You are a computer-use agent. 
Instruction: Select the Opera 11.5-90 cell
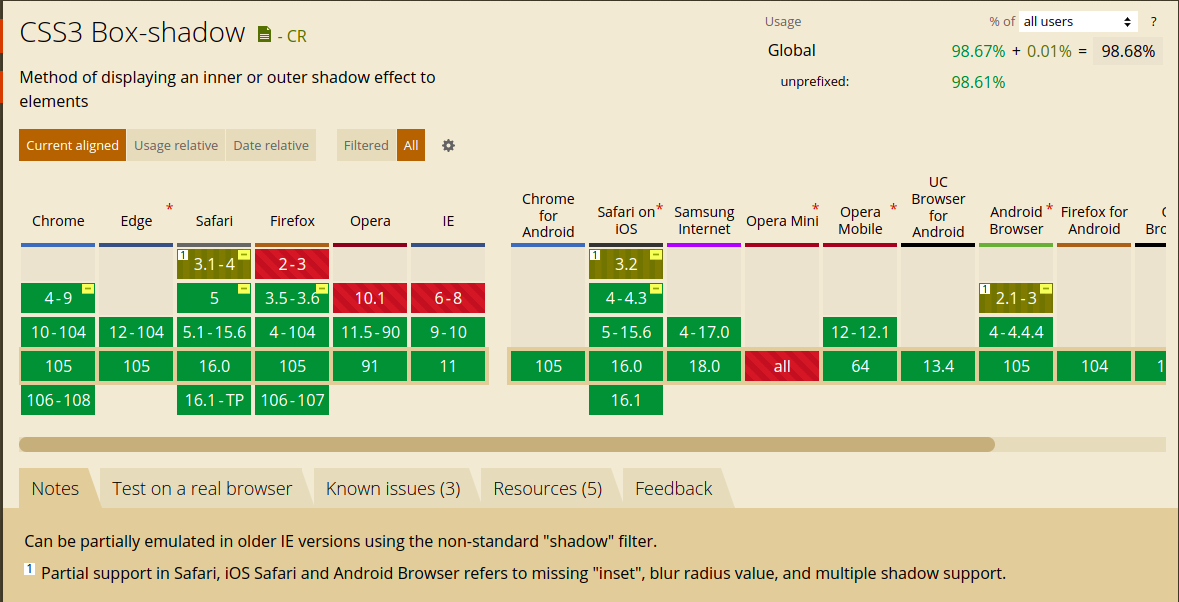click(x=370, y=332)
